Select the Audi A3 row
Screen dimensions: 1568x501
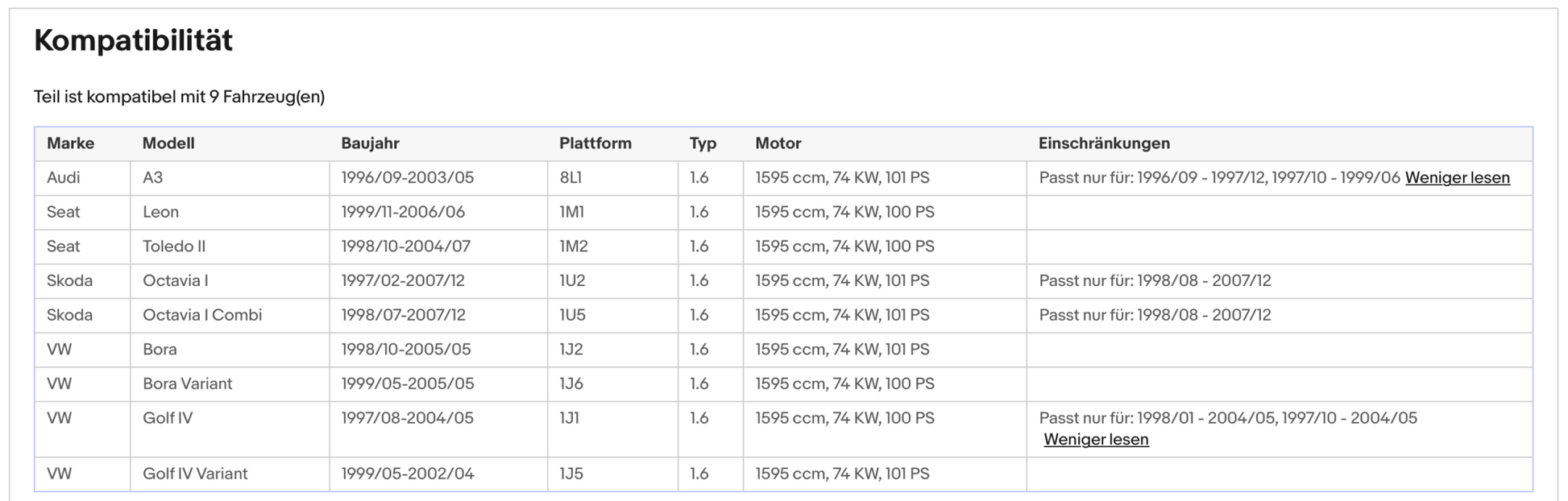point(403,177)
